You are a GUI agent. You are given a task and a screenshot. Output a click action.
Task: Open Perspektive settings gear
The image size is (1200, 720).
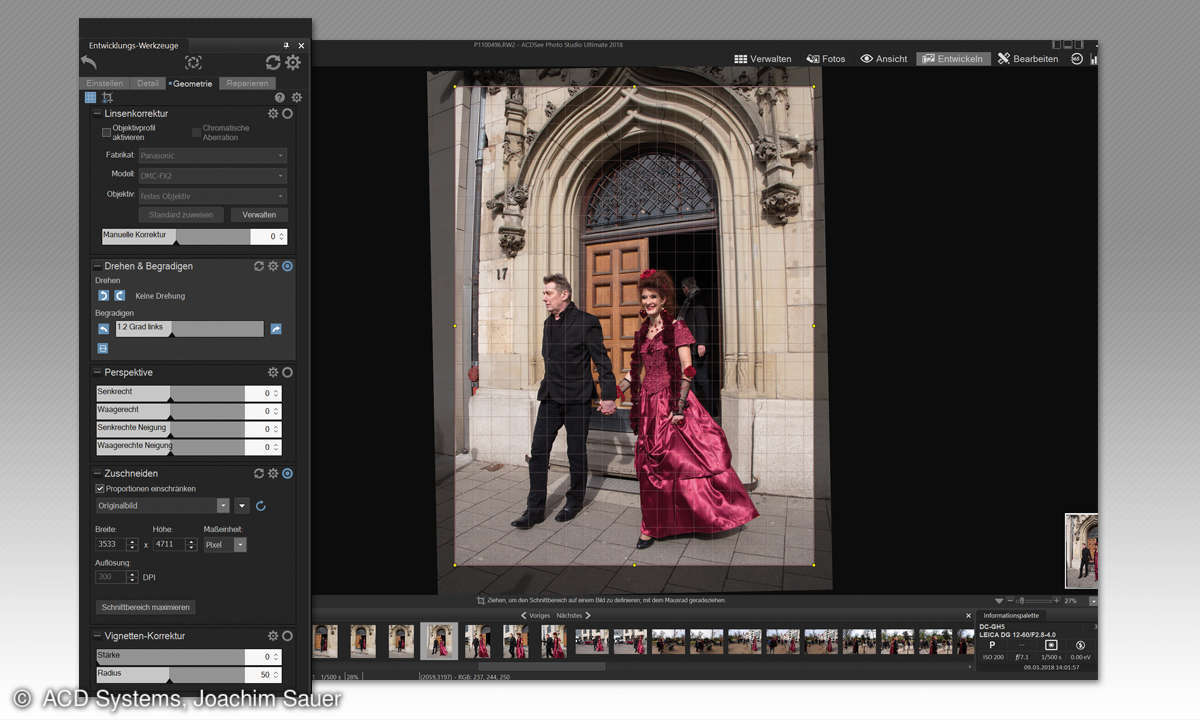point(273,372)
